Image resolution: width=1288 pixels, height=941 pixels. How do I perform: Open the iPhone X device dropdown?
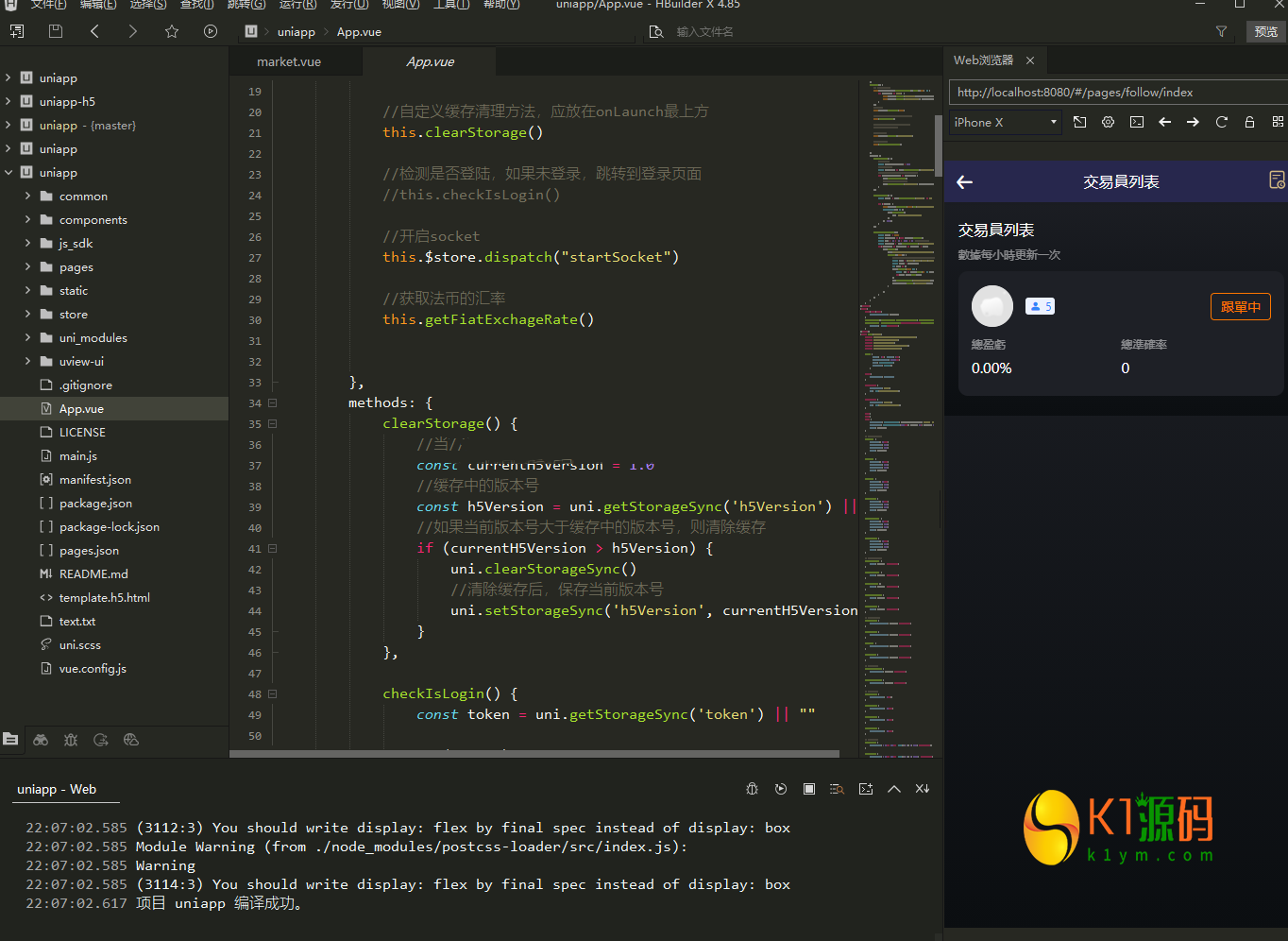1005,122
